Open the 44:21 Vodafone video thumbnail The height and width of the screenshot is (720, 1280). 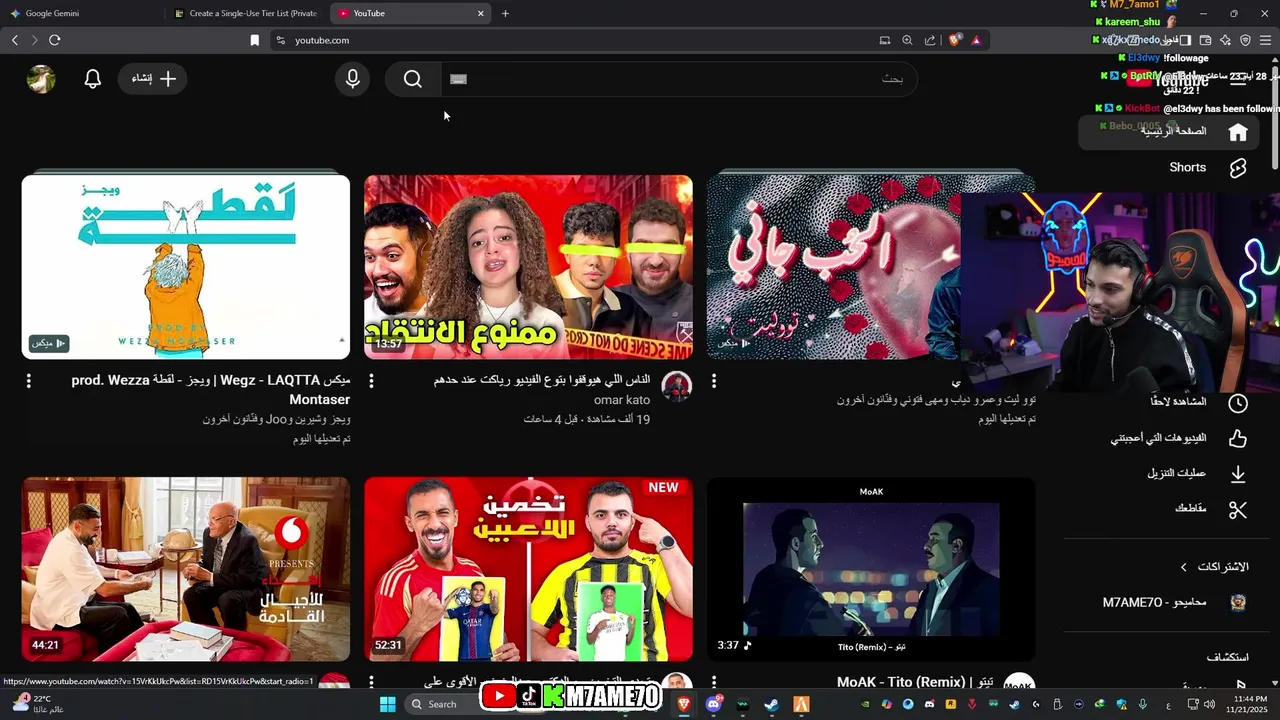[186, 569]
